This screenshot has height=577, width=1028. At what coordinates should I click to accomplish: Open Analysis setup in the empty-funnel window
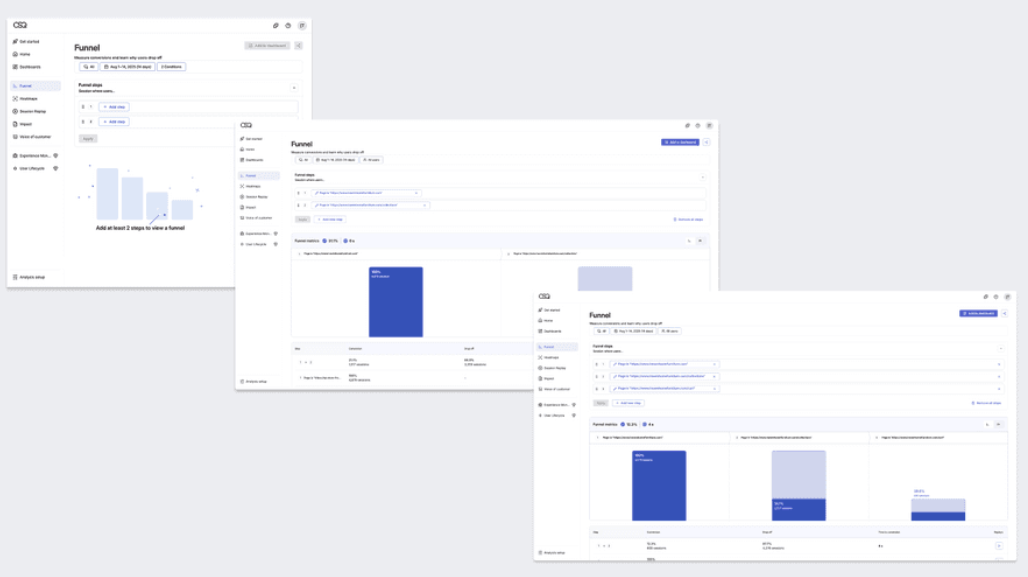pyautogui.click(x=29, y=277)
